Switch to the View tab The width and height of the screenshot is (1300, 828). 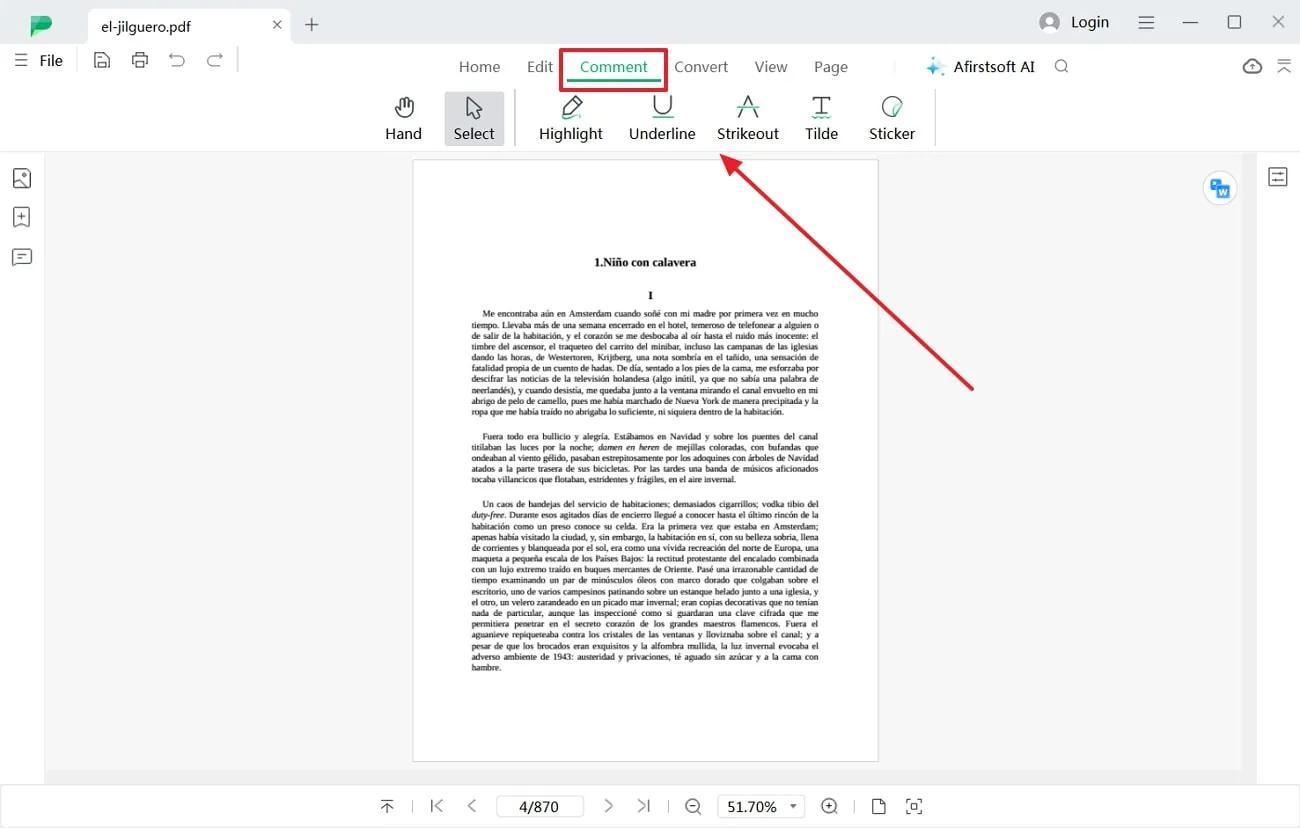pyautogui.click(x=771, y=67)
